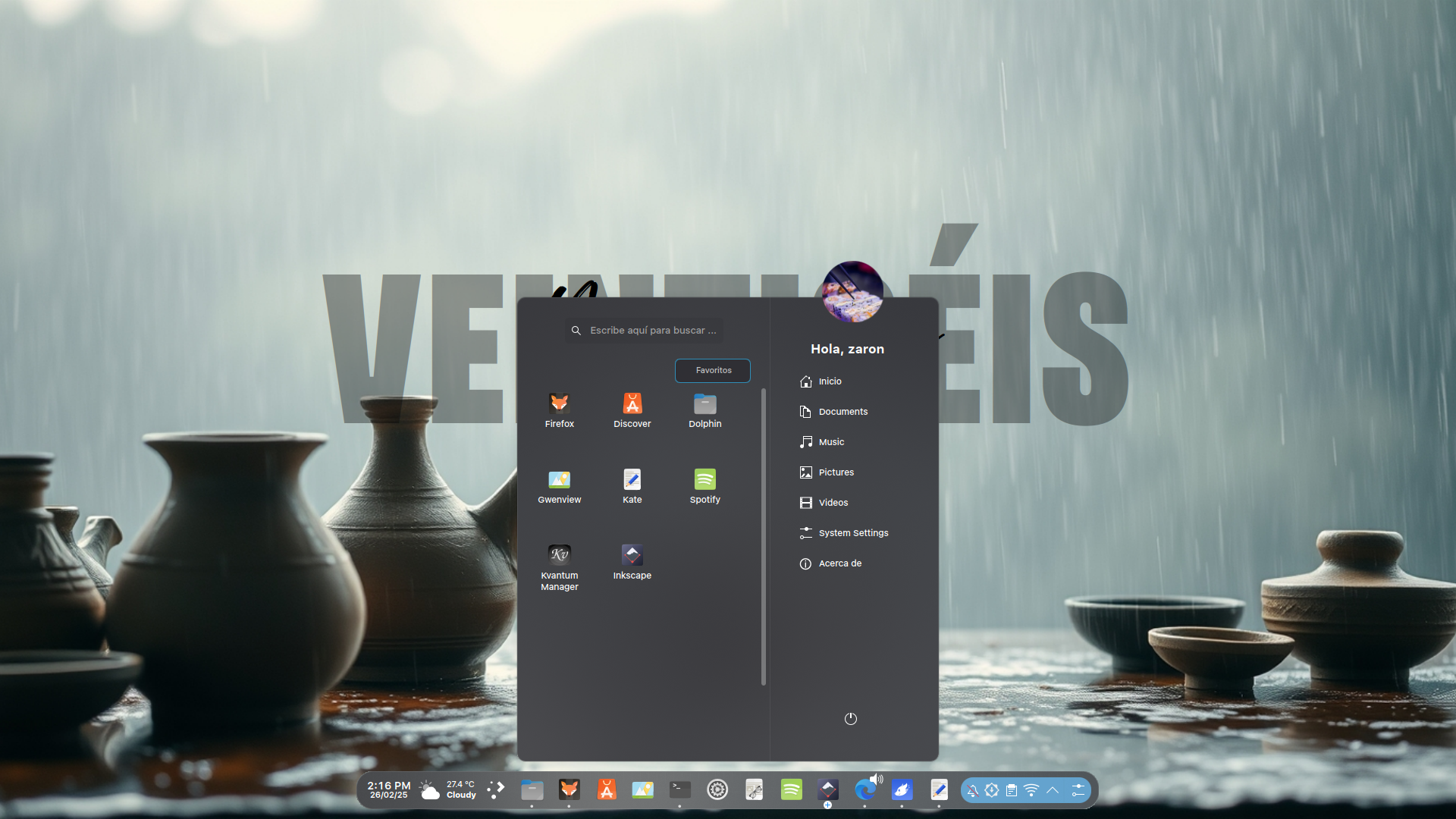This screenshot has width=1456, height=819.
Task: Switch to Kate editor on the taskbar
Action: click(940, 790)
